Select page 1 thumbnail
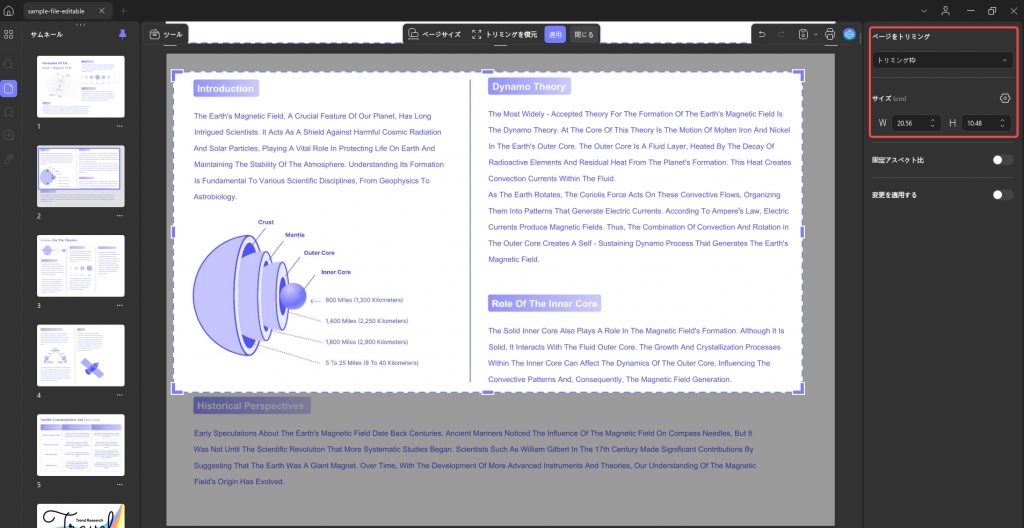The image size is (1024, 528). pyautogui.click(x=80, y=86)
